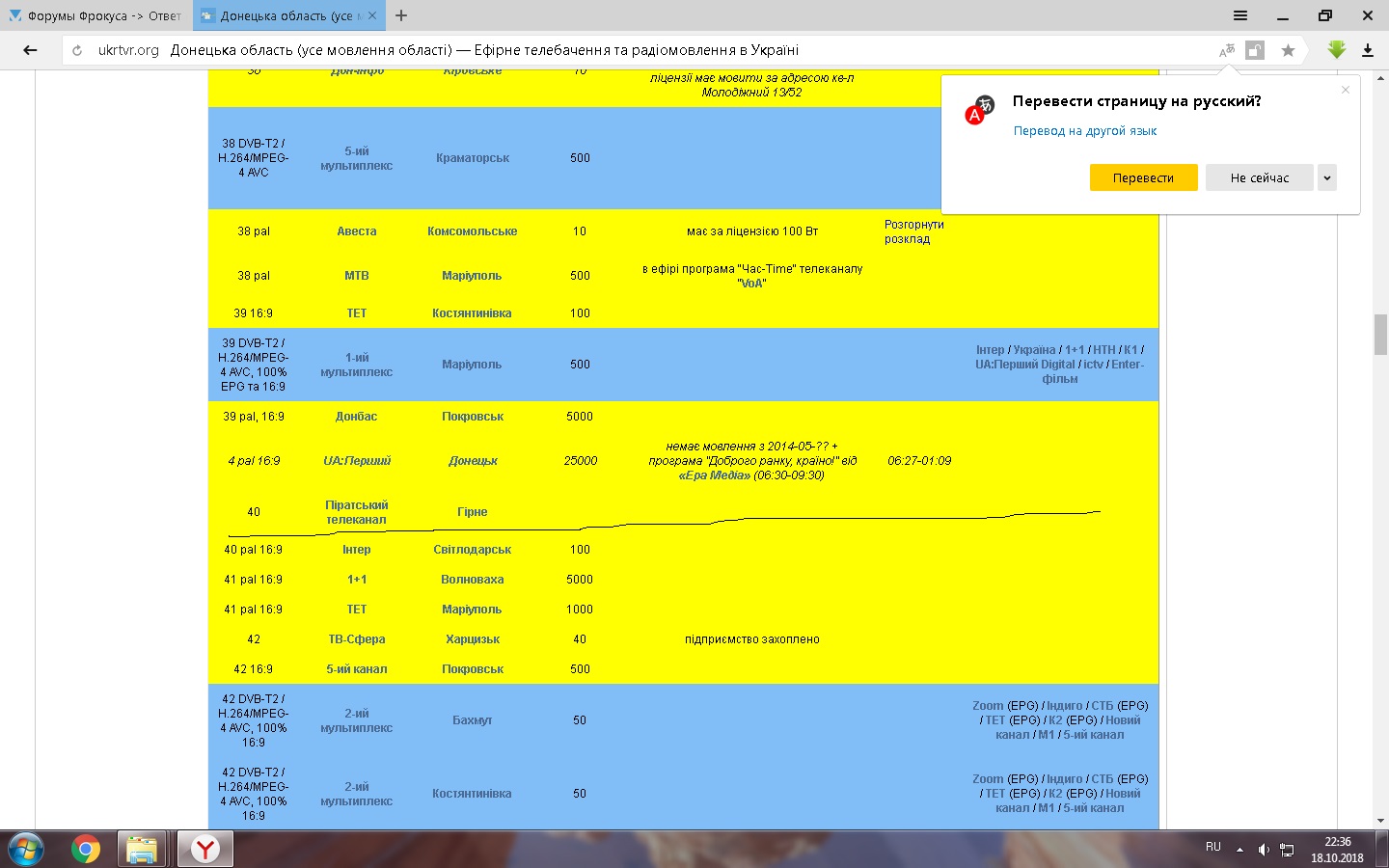The height and width of the screenshot is (868, 1389).
Task: Switch to Форумы Фрокуса tab
Action: tap(95, 15)
